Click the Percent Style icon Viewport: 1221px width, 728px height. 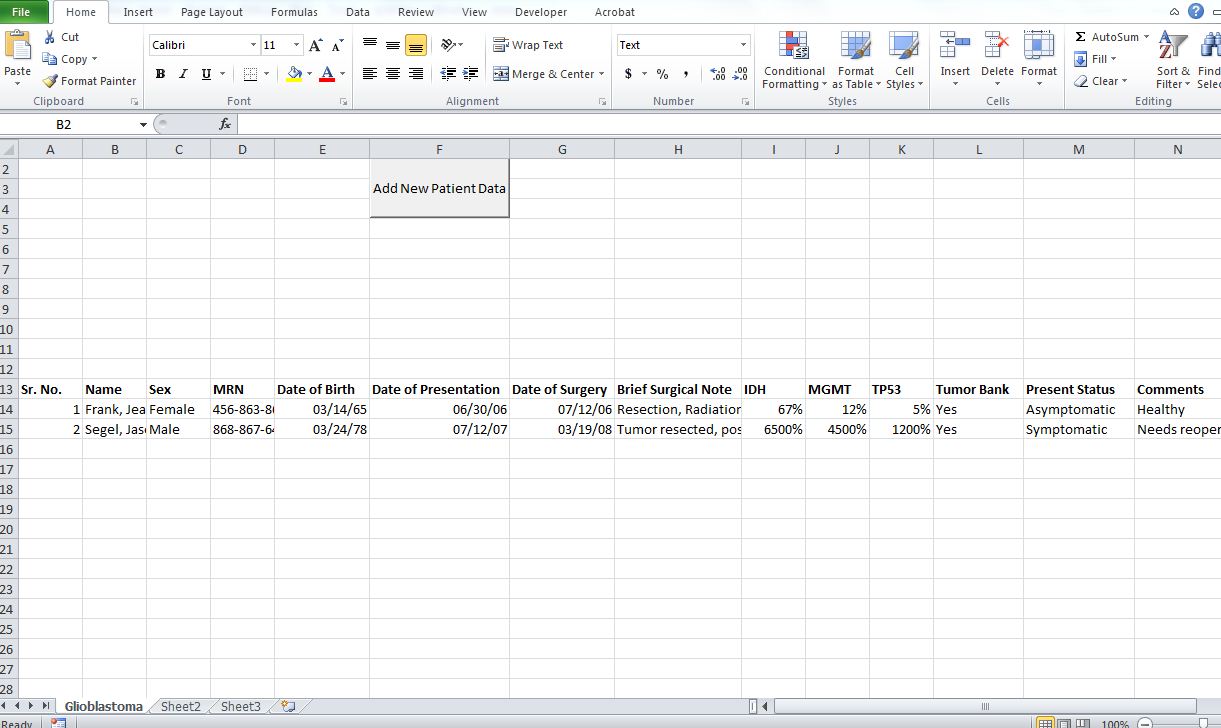pyautogui.click(x=662, y=74)
